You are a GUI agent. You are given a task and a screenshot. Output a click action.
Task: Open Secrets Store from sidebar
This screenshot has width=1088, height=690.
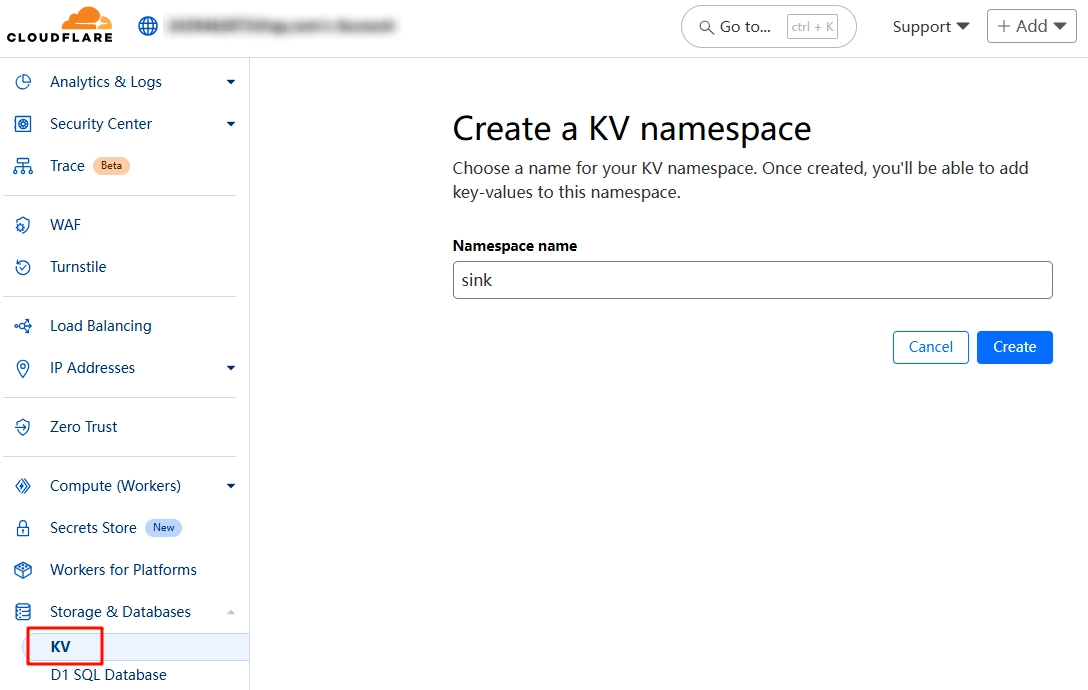tap(93, 528)
